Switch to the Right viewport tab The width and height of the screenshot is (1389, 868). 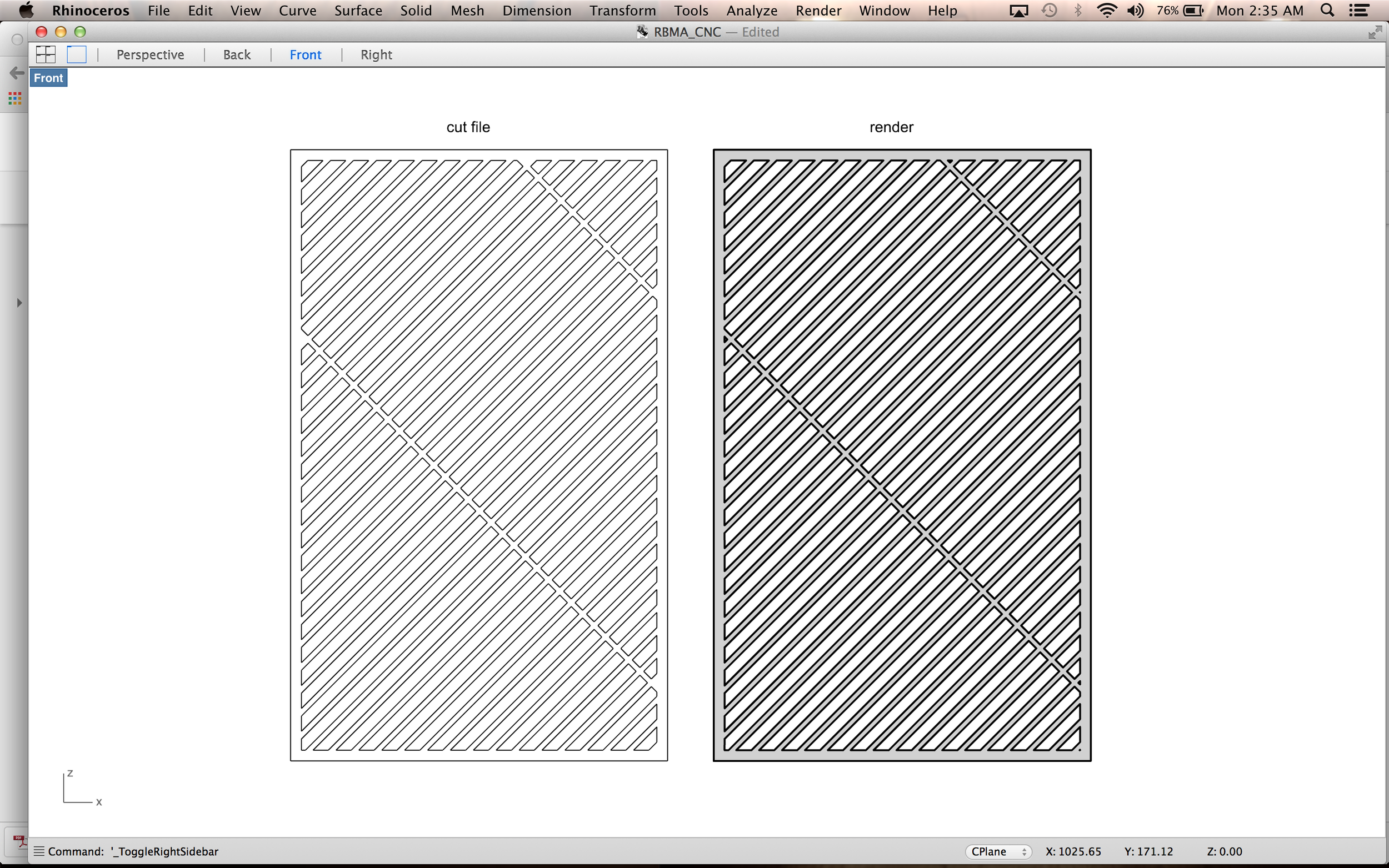tap(376, 54)
